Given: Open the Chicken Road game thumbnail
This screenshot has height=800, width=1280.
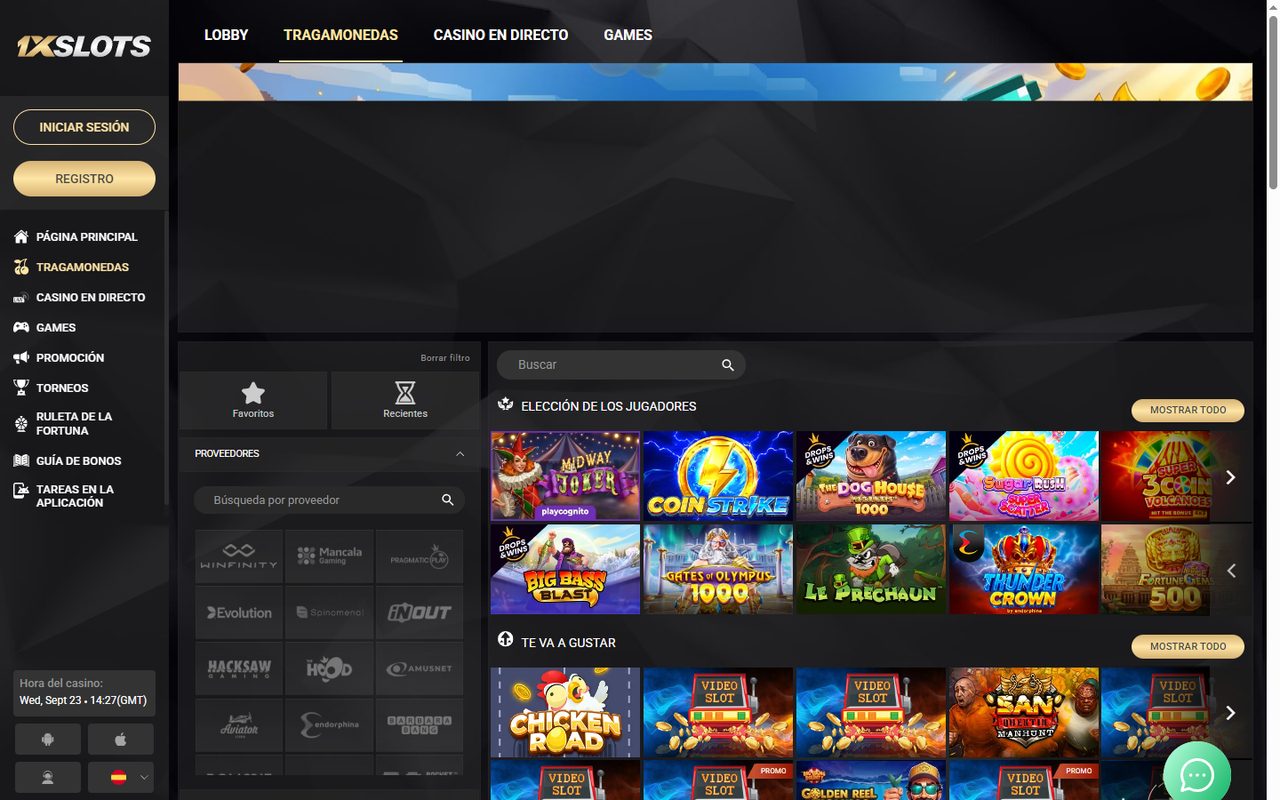Looking at the screenshot, I should 565,713.
